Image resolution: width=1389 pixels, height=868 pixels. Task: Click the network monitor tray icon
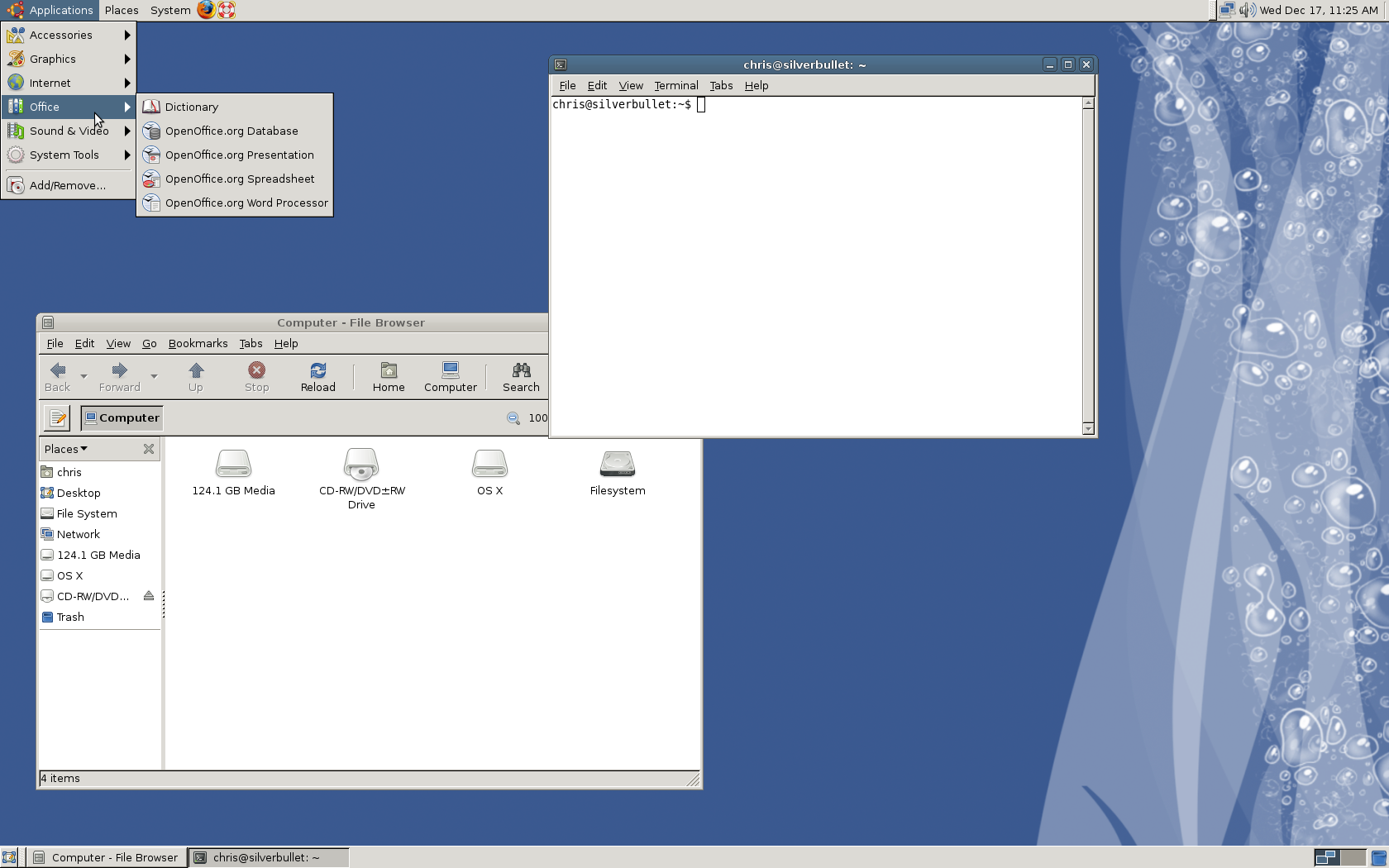point(1228,10)
